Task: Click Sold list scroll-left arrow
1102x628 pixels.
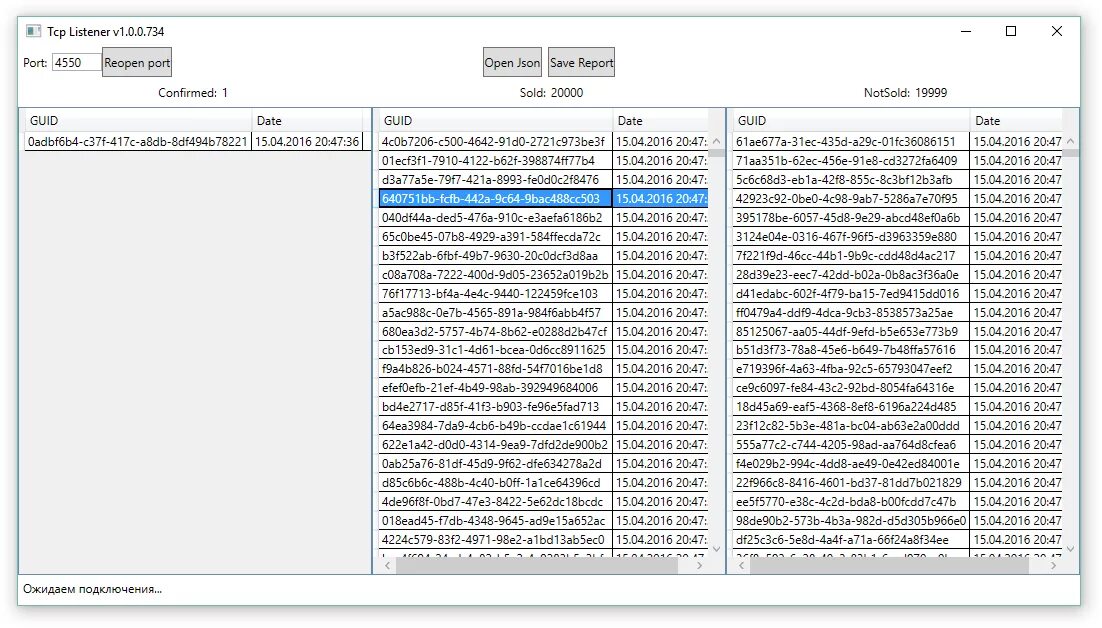Action: click(x=387, y=565)
